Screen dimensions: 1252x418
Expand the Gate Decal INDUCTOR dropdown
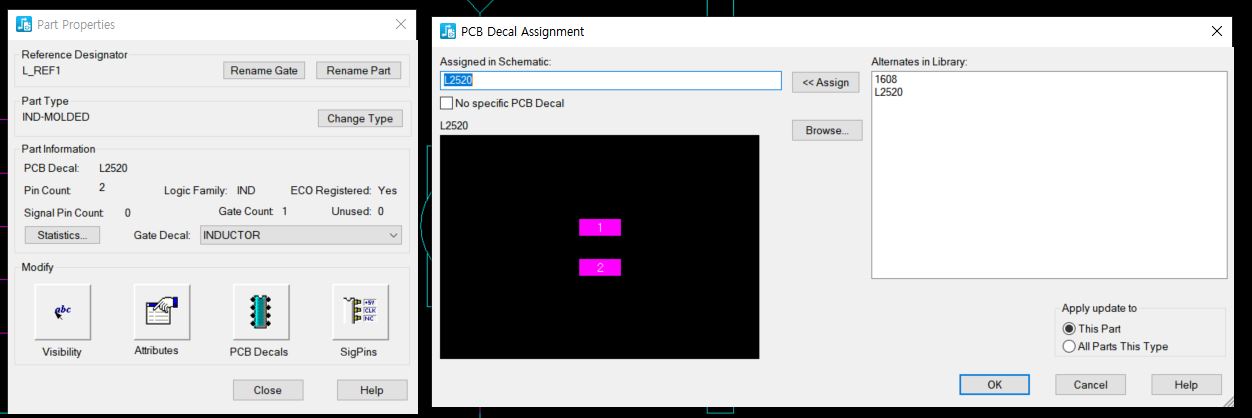pos(301,235)
